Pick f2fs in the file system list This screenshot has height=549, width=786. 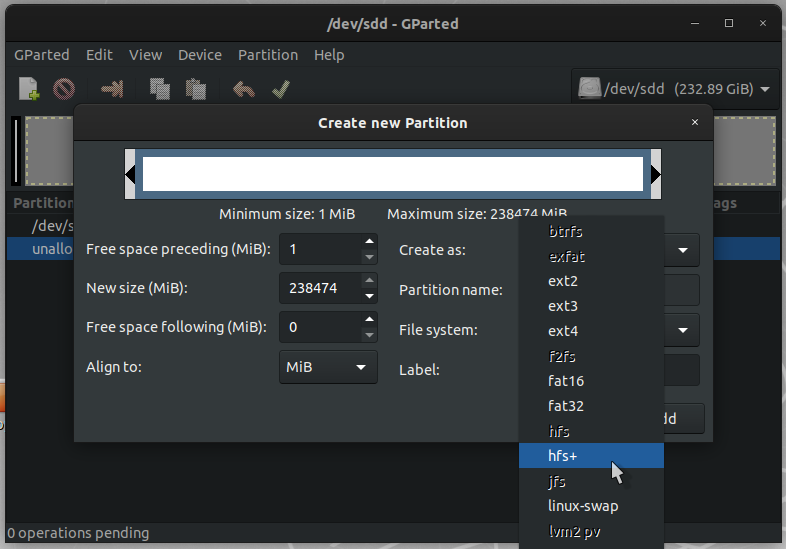click(592, 356)
